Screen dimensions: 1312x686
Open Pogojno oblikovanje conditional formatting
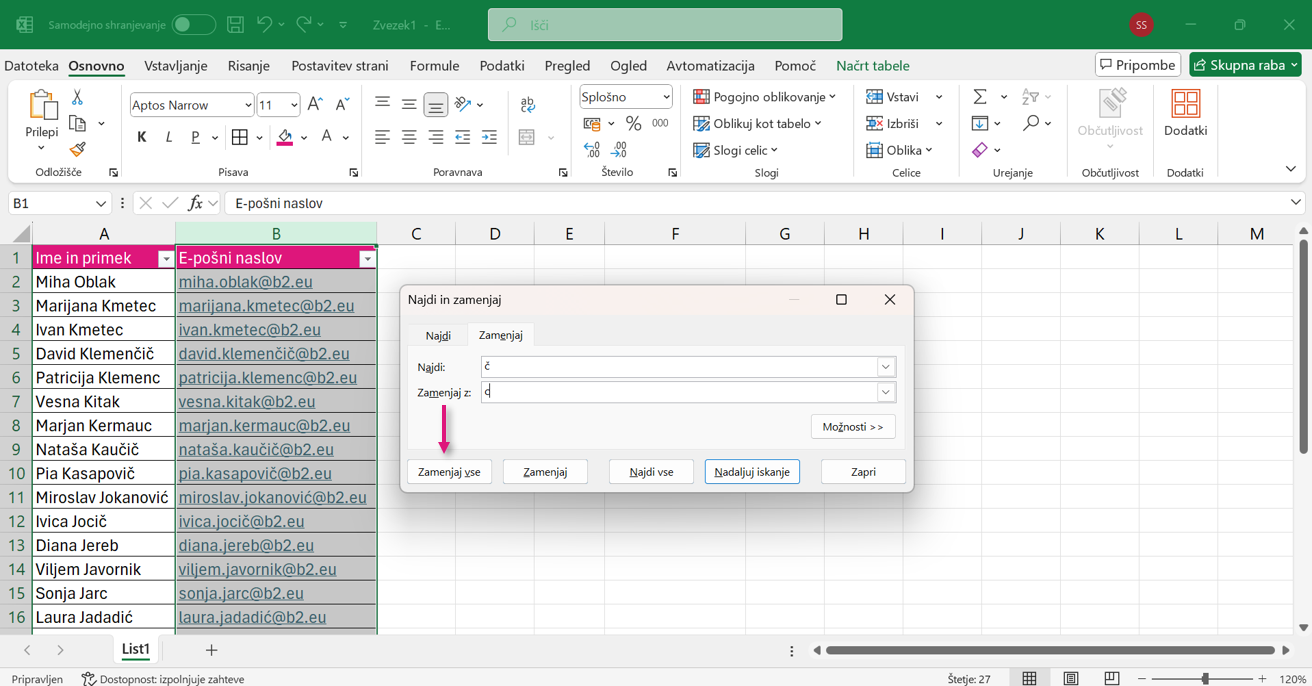(765, 97)
